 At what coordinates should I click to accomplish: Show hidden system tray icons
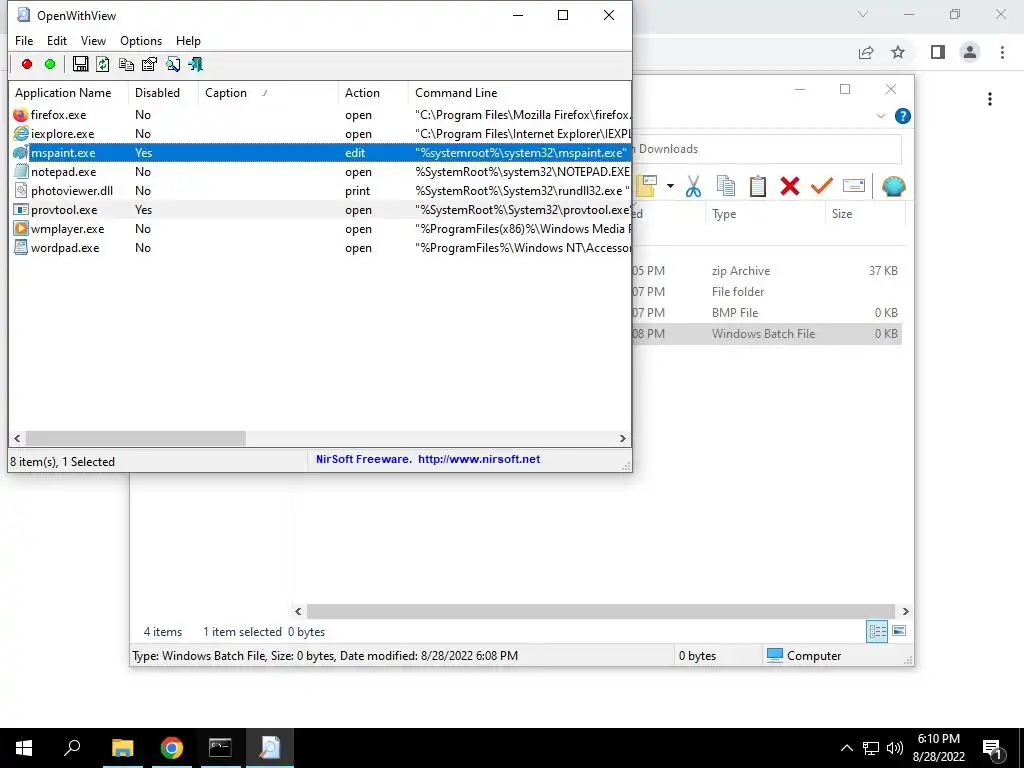click(846, 748)
